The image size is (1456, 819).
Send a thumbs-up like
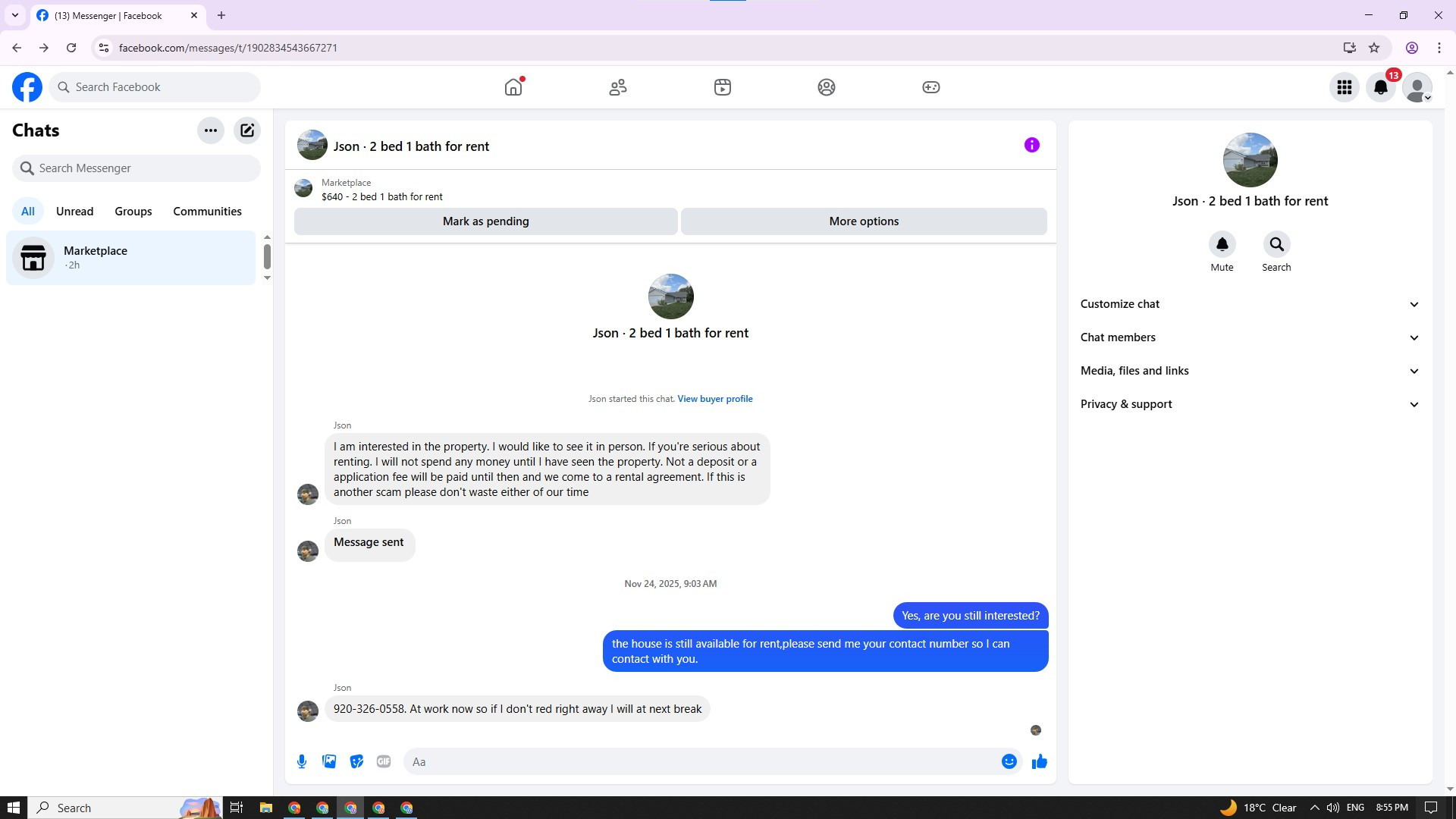pos(1039,761)
